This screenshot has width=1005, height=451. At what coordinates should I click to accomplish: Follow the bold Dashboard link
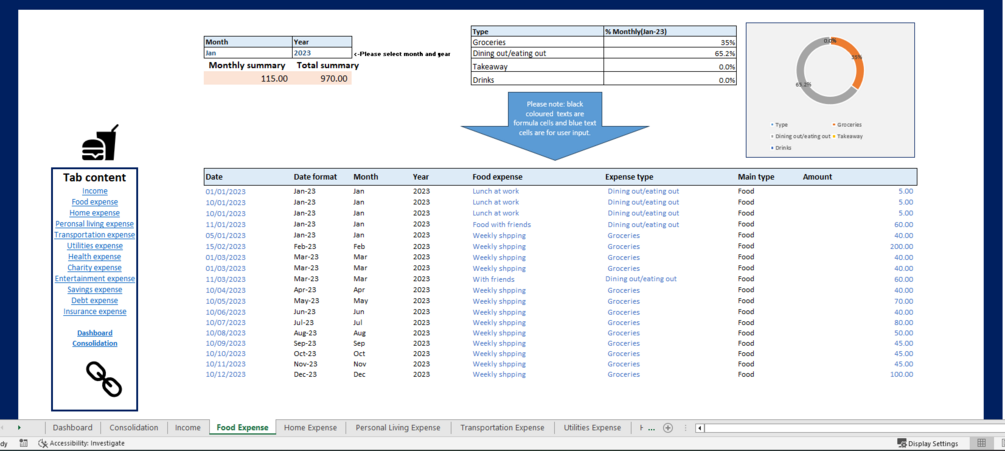pyautogui.click(x=95, y=332)
